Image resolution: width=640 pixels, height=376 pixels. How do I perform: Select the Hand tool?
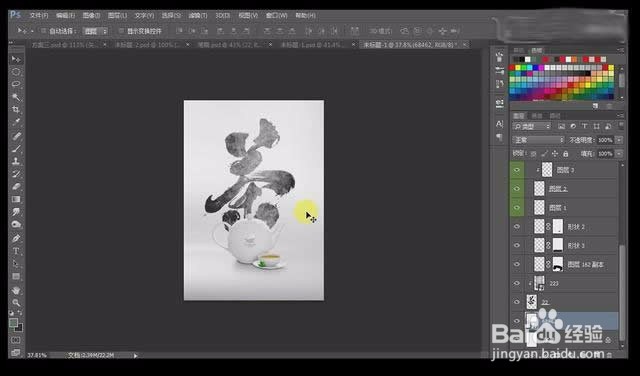tap(16, 291)
